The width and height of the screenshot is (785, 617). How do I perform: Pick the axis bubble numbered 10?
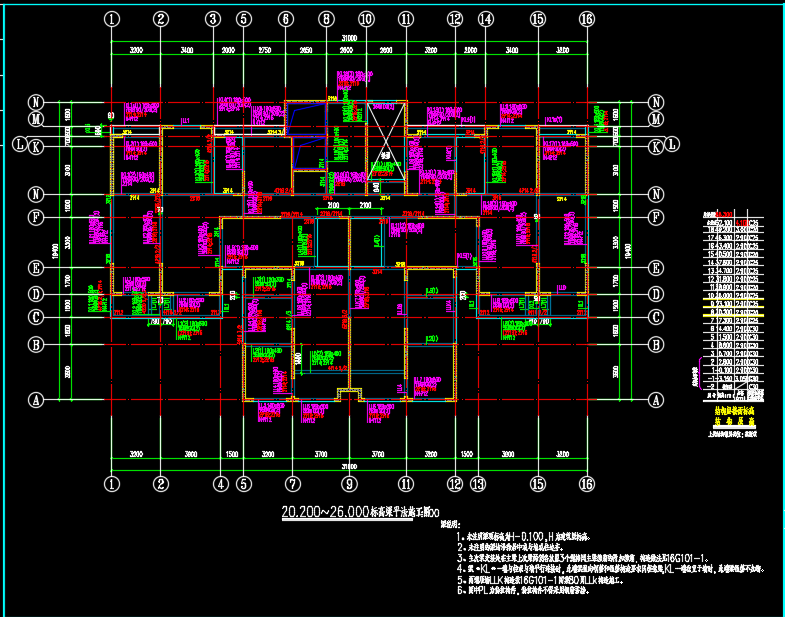tap(366, 19)
